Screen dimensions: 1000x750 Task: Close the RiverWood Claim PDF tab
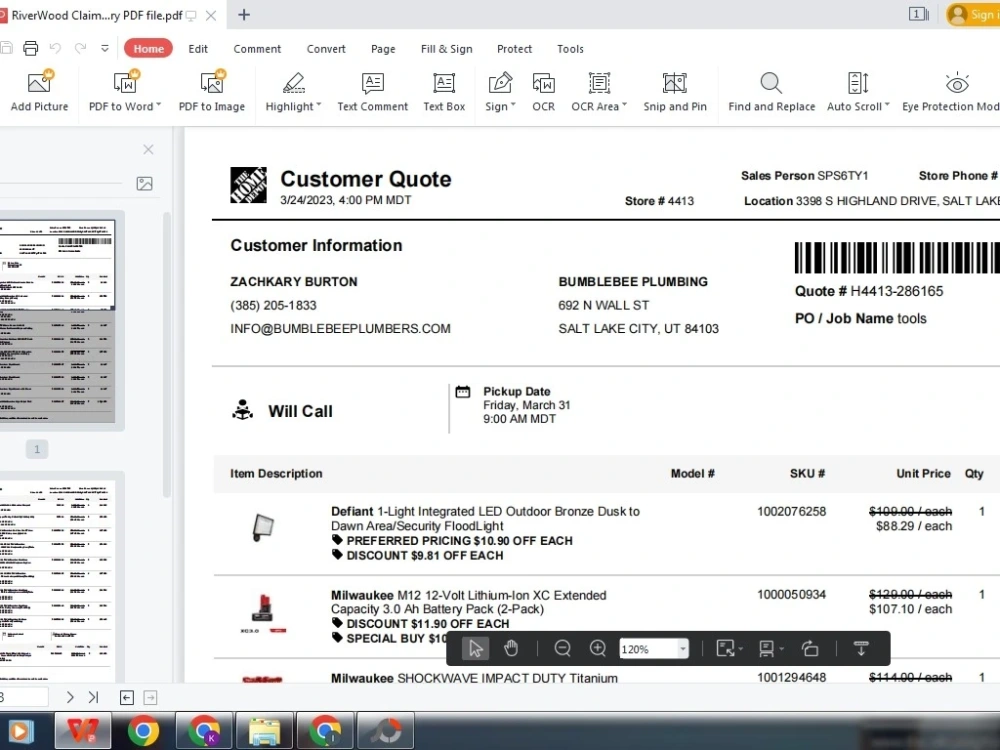[211, 15]
